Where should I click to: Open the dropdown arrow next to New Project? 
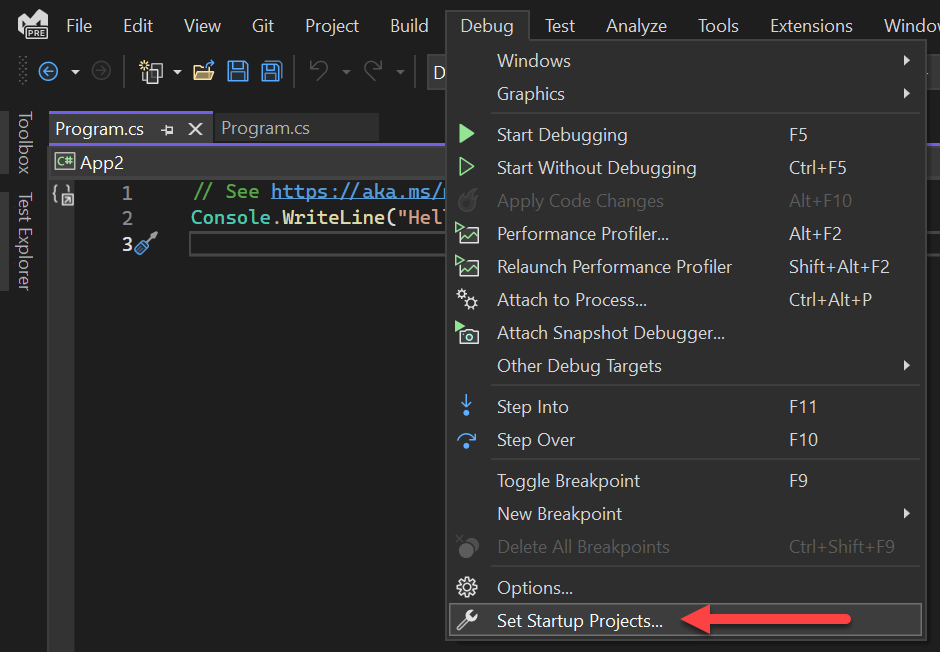177,72
